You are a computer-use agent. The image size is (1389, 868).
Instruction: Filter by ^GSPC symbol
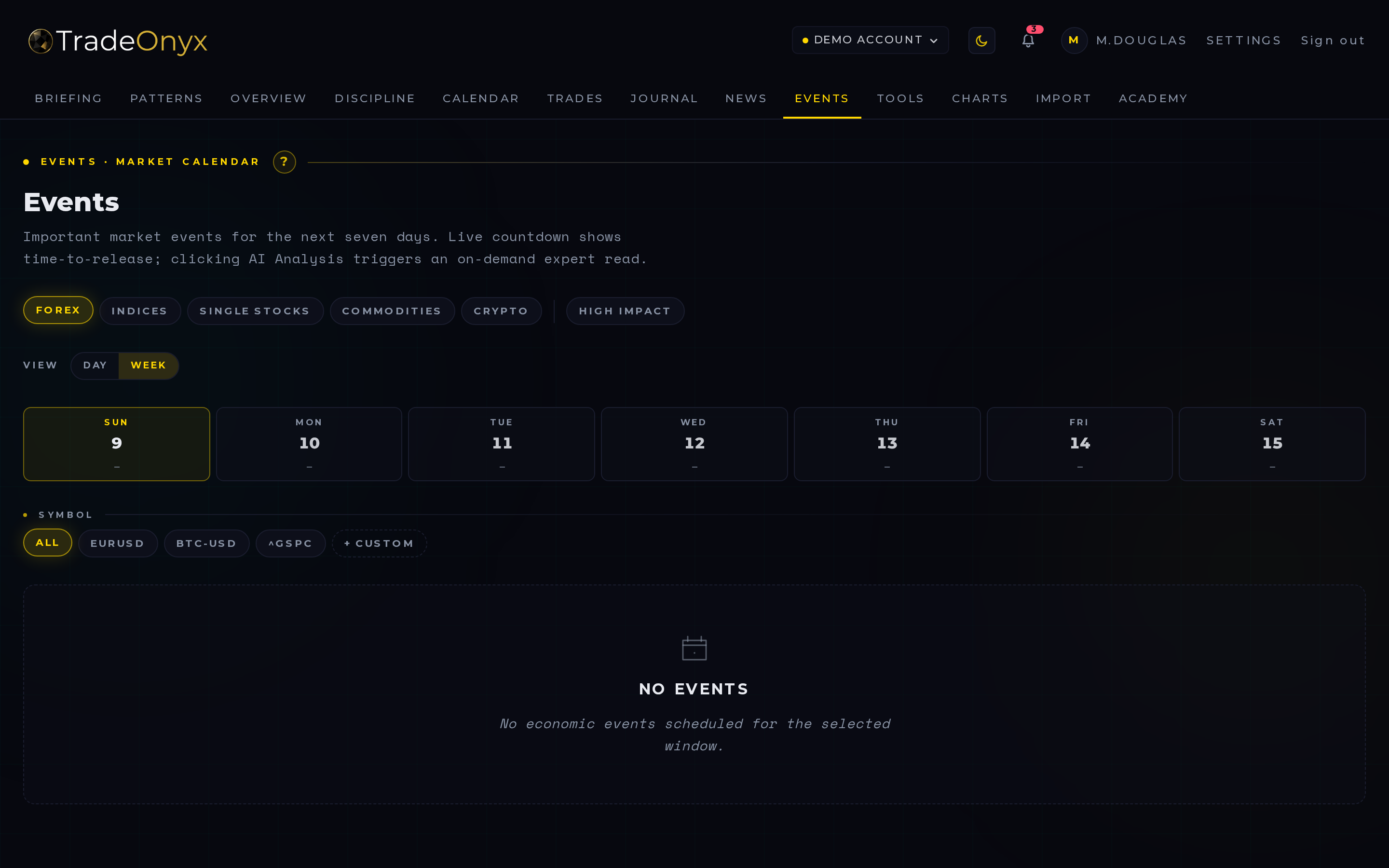290,543
